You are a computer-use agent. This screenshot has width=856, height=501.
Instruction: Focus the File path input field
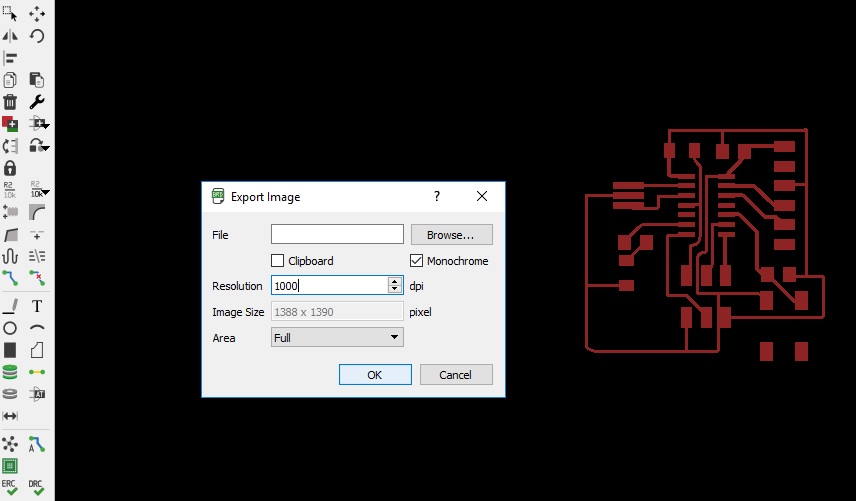[337, 234]
